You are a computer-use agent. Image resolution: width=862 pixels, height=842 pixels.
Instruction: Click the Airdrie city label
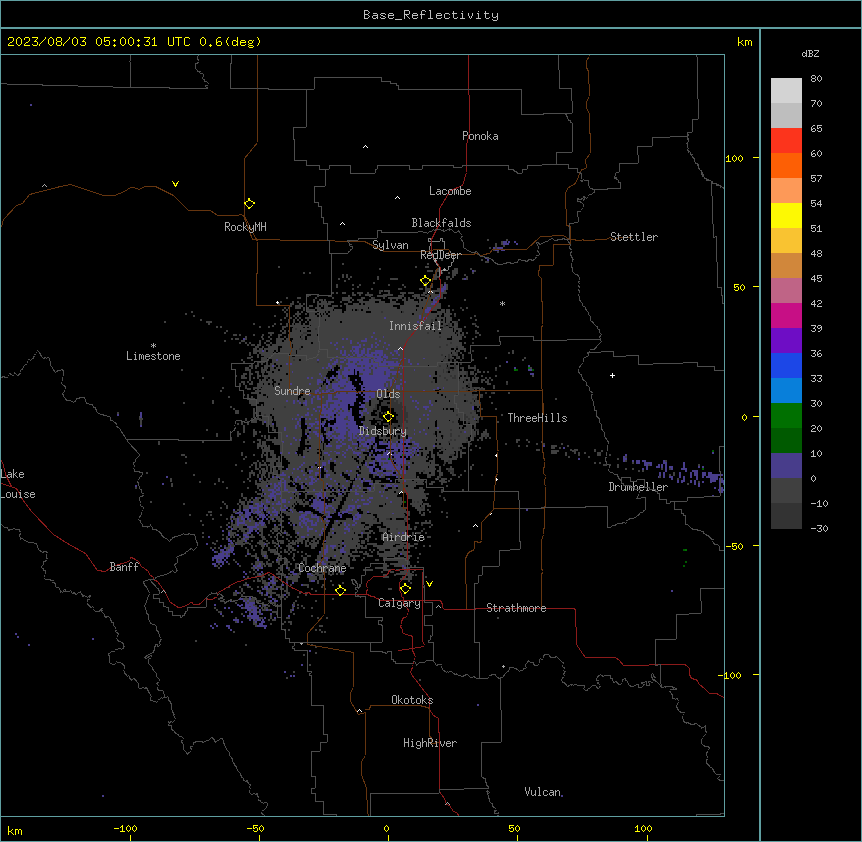[404, 537]
